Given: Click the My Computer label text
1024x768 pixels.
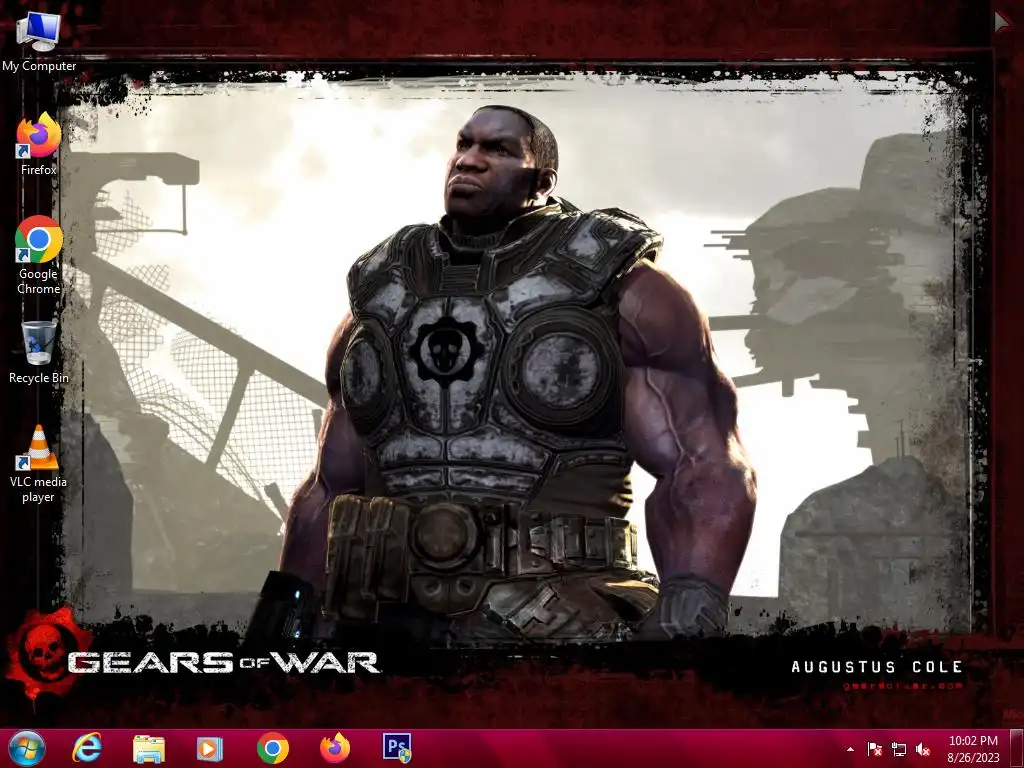Looking at the screenshot, I should click(x=39, y=66).
